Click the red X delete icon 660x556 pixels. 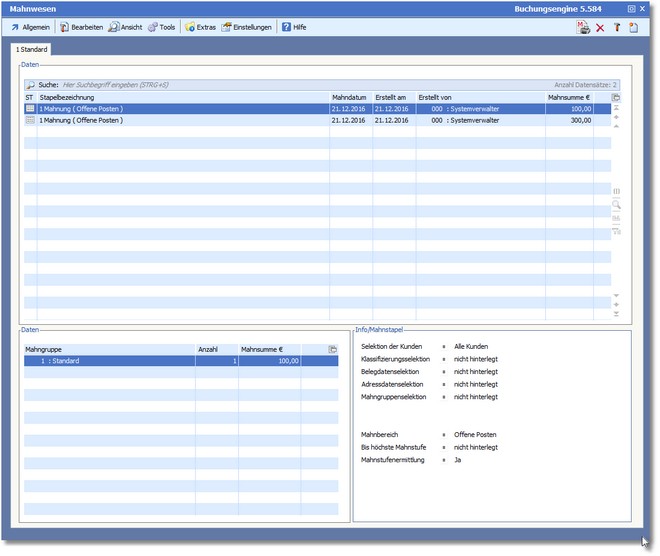[600, 27]
